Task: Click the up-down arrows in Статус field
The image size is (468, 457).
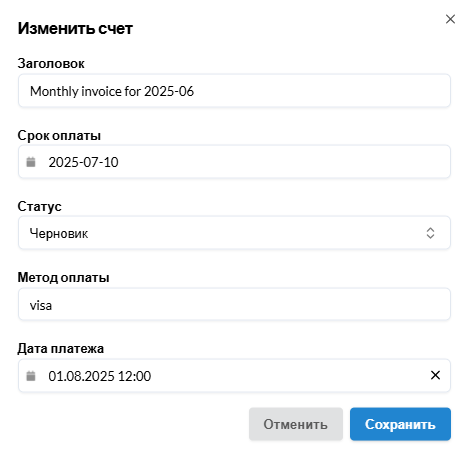Action: [430, 233]
